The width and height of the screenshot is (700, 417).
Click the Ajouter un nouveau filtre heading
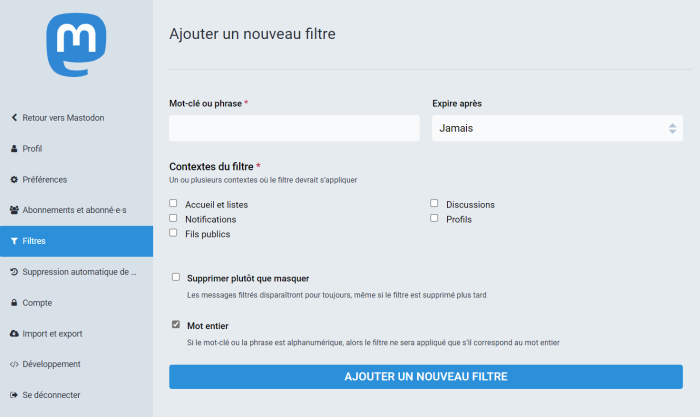pos(252,34)
